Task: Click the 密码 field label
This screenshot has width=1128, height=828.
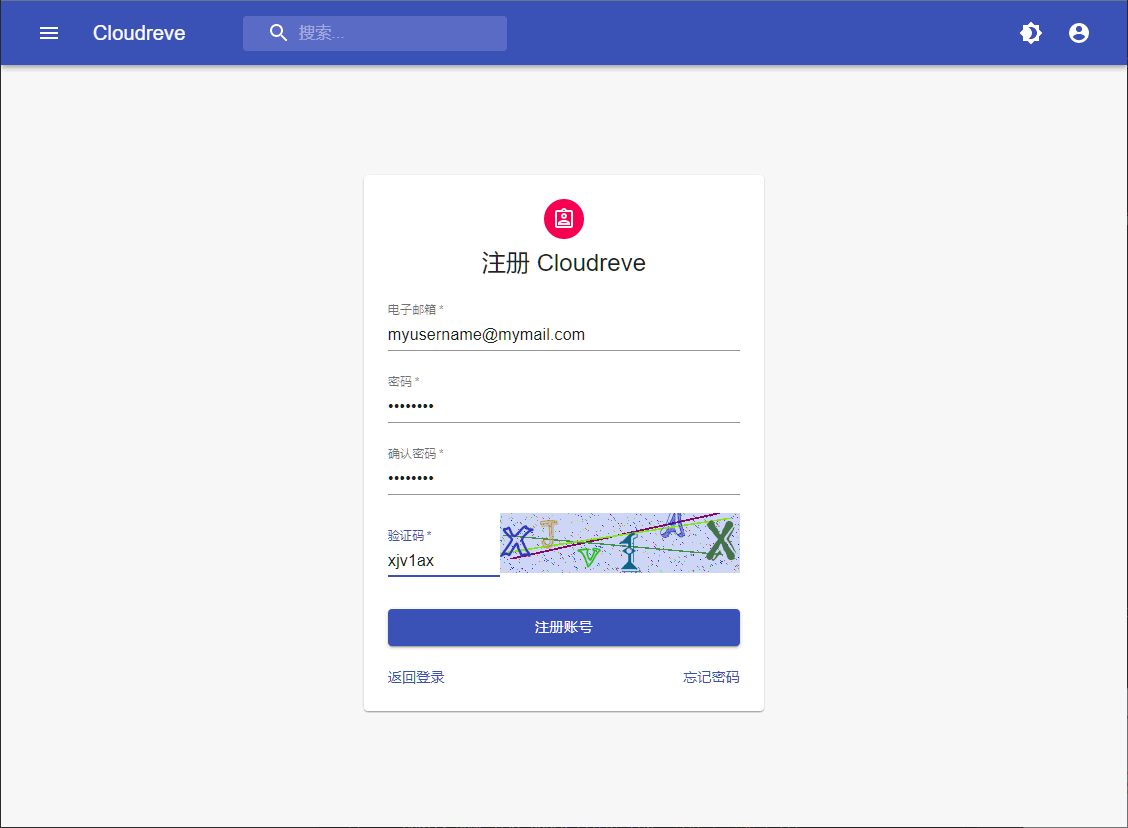Action: point(402,382)
